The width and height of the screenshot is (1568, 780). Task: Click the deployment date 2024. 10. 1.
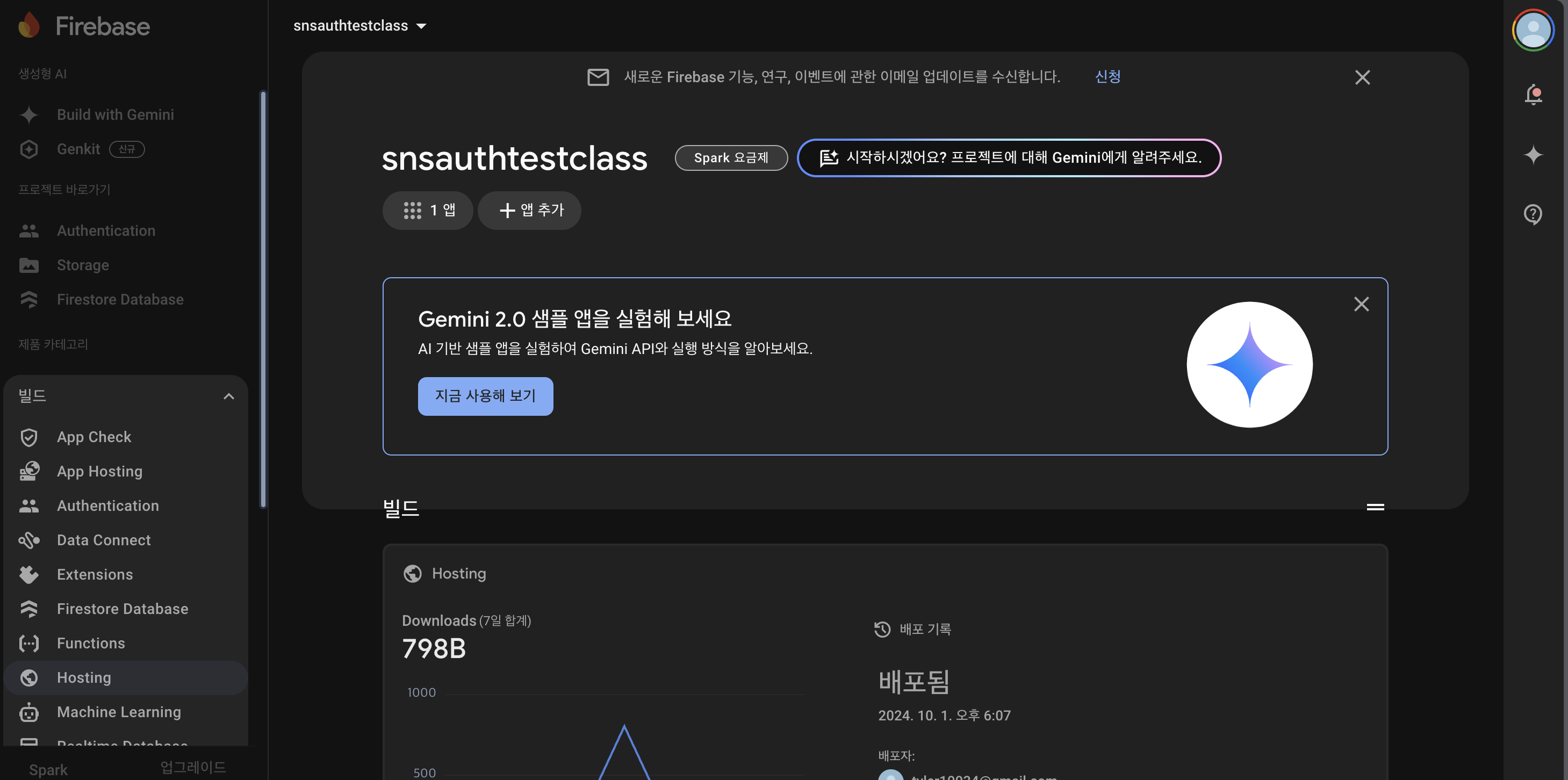944,716
